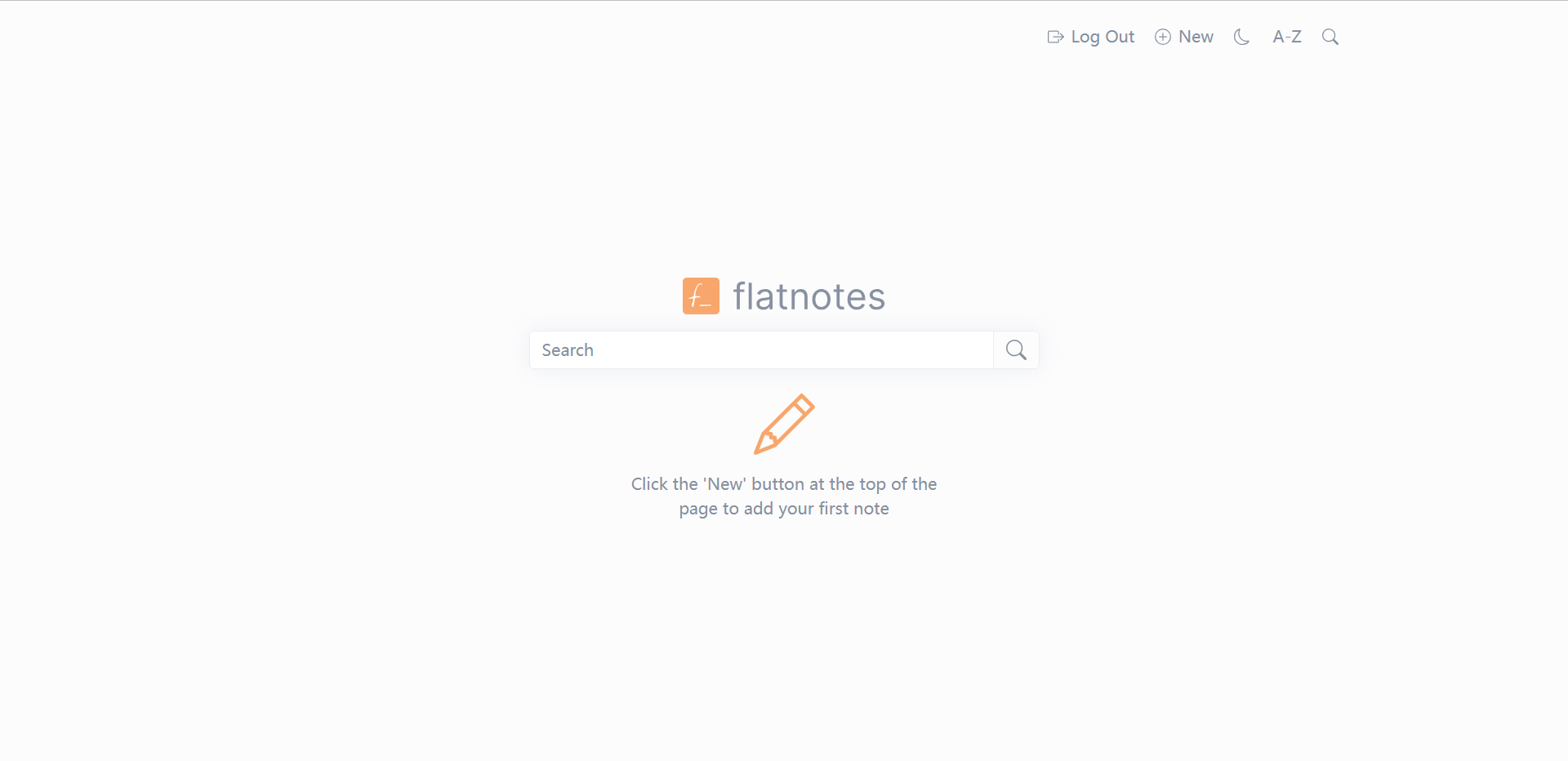This screenshot has width=1568, height=761.
Task: Create a note via the New label
Action: coord(1196,37)
